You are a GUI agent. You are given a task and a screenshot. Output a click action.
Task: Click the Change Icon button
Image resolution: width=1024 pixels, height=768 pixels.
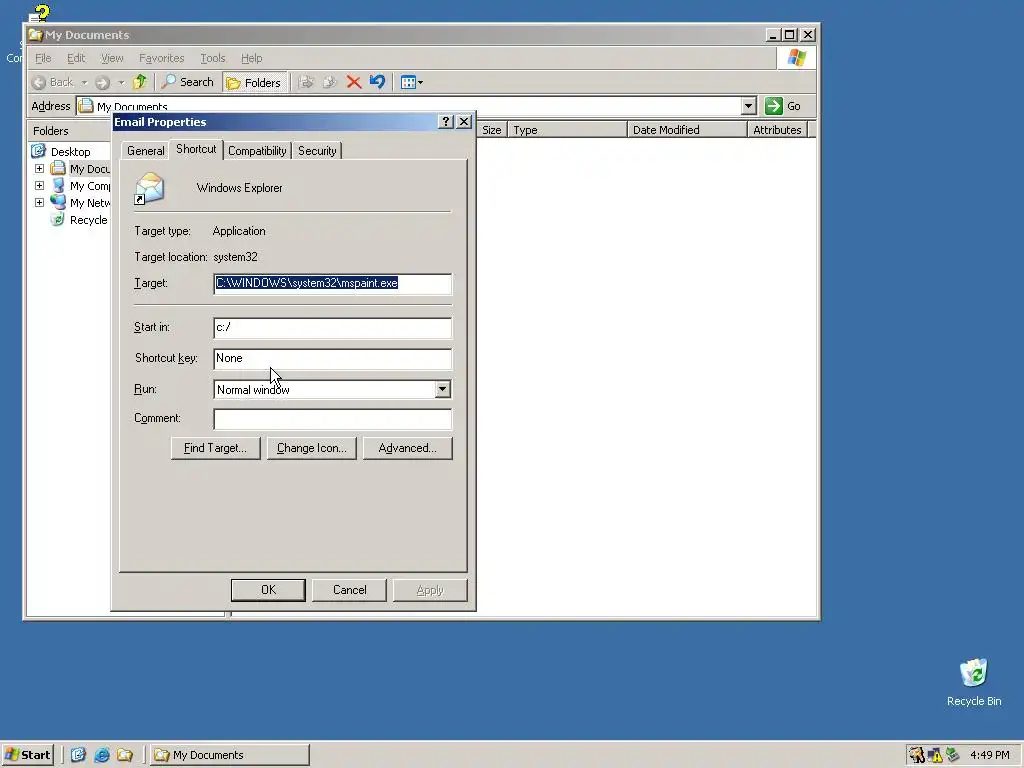coord(312,448)
